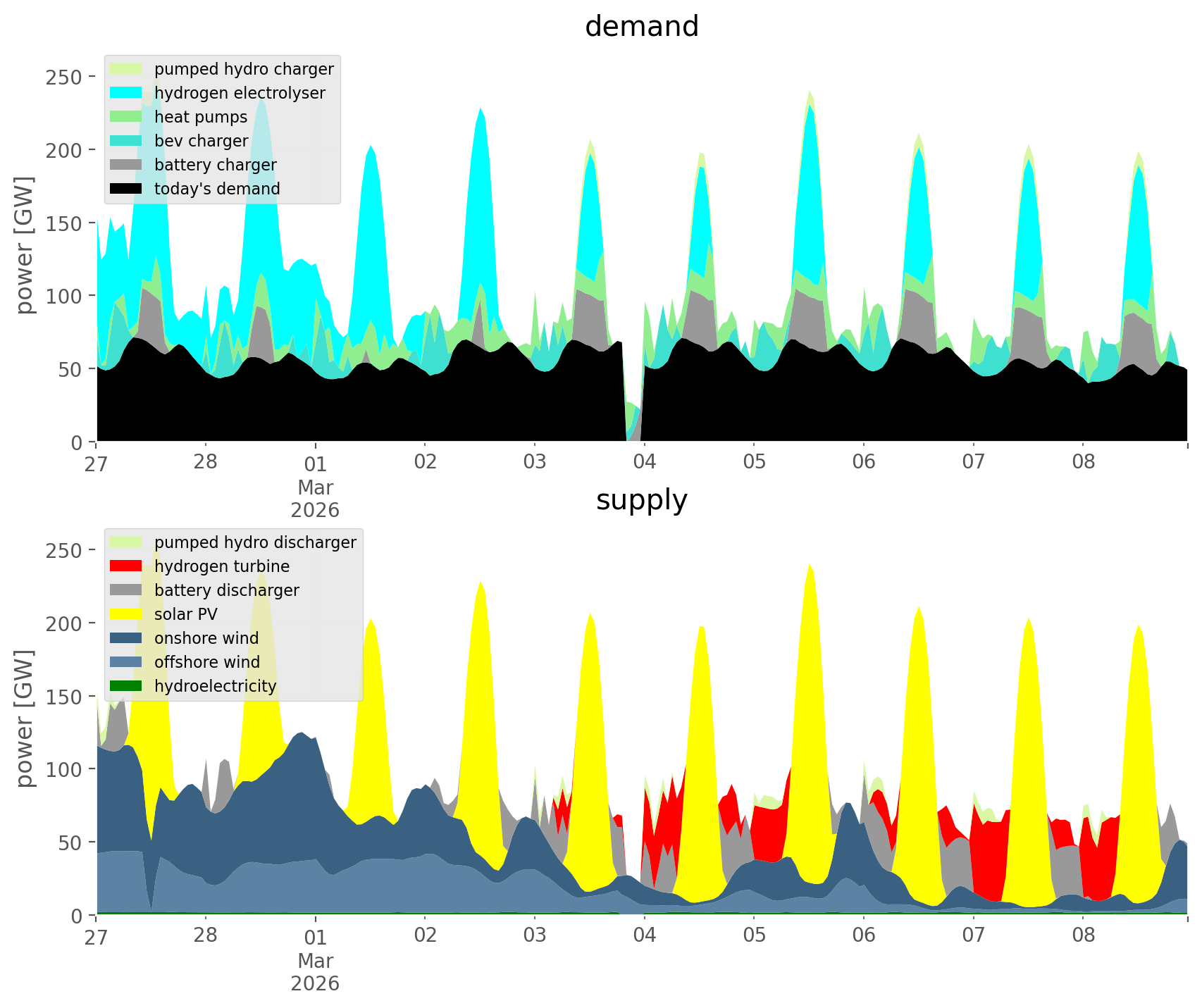Pick the bev charger turquoise legend swatch
The width and height of the screenshot is (1202, 1008).
[127, 141]
